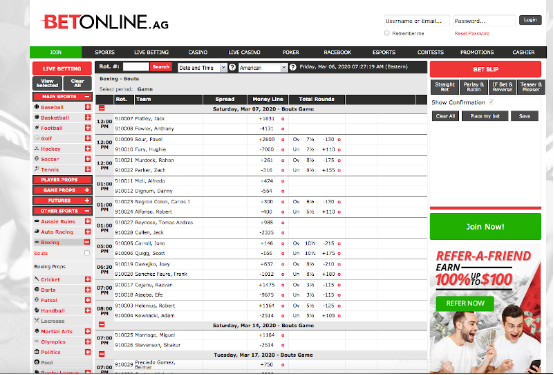Collapse the Boxing category minus button

click(x=87, y=242)
